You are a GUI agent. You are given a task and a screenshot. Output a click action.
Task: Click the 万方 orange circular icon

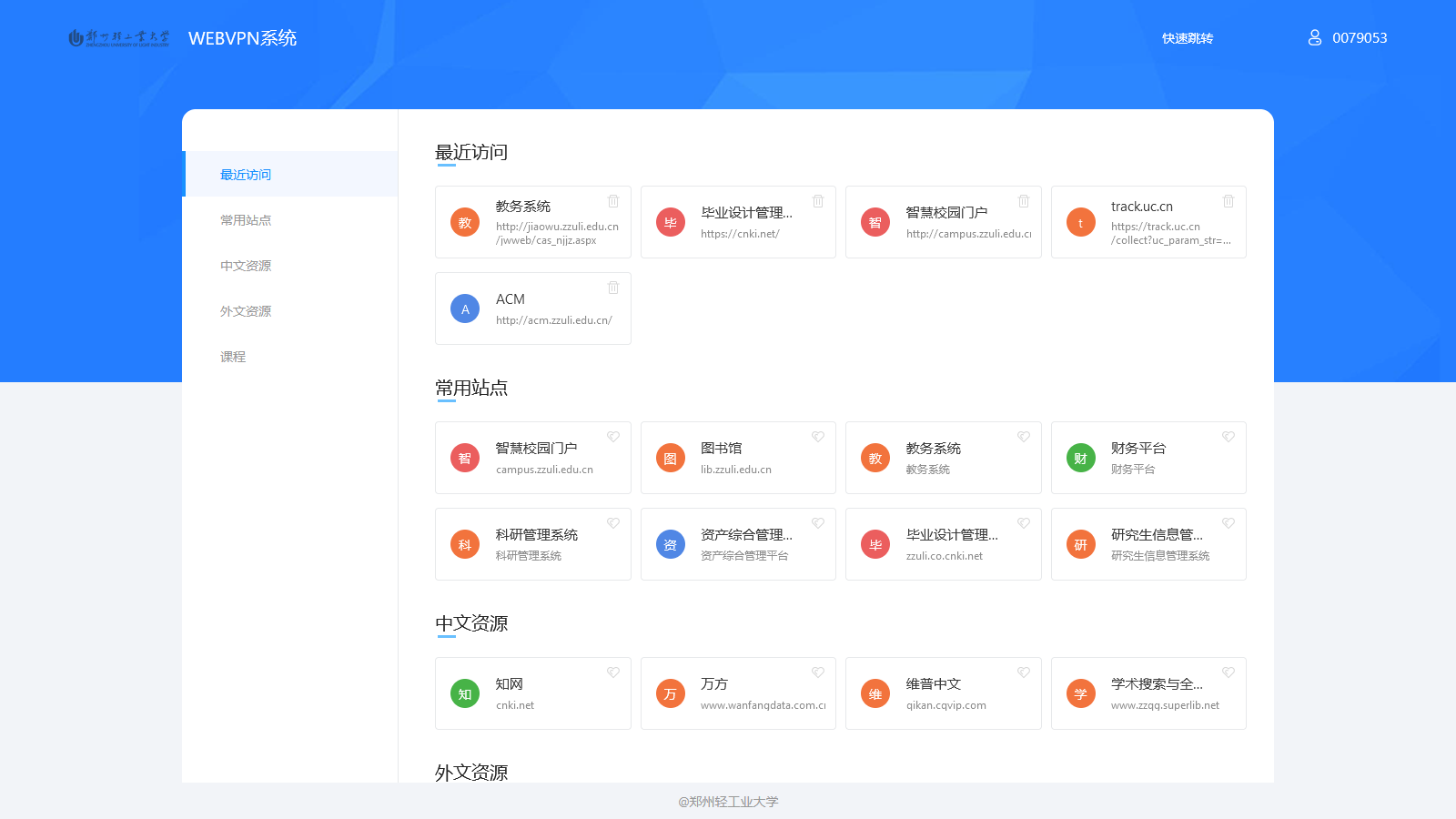670,693
